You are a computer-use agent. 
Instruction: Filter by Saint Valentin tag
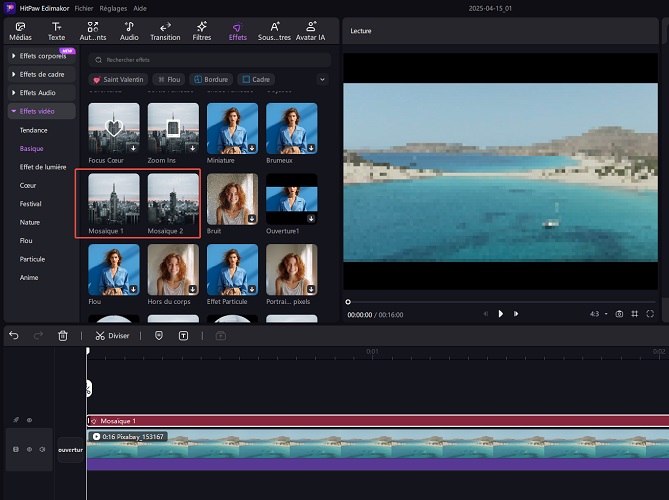click(x=118, y=79)
